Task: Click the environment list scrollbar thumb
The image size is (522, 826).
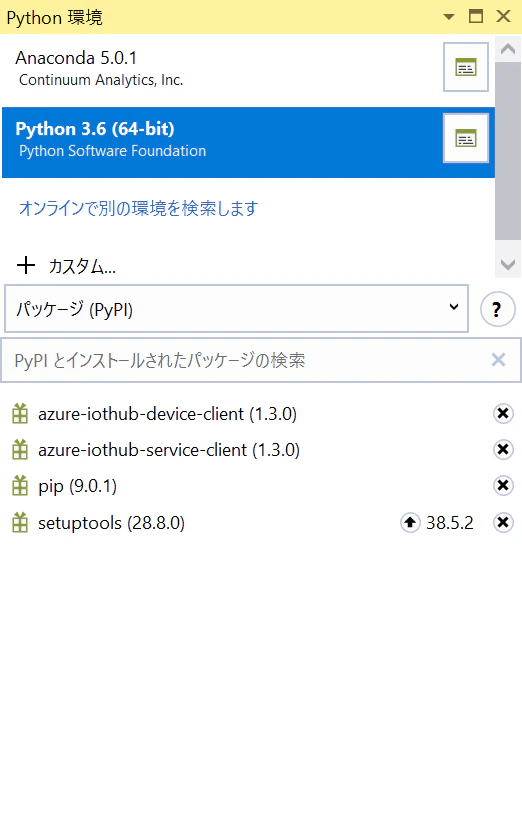Action: point(508,151)
